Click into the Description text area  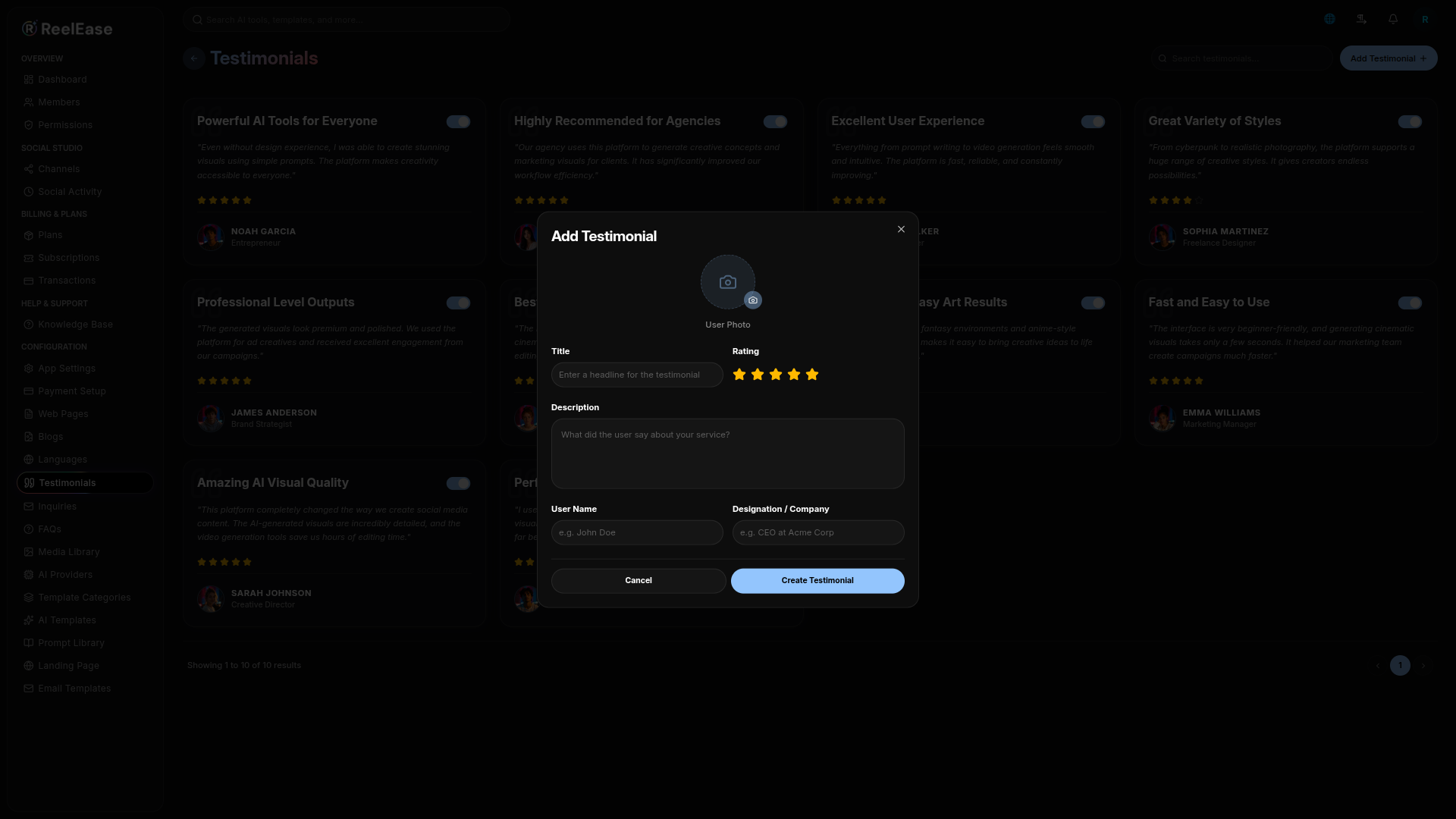pyautogui.click(x=727, y=453)
